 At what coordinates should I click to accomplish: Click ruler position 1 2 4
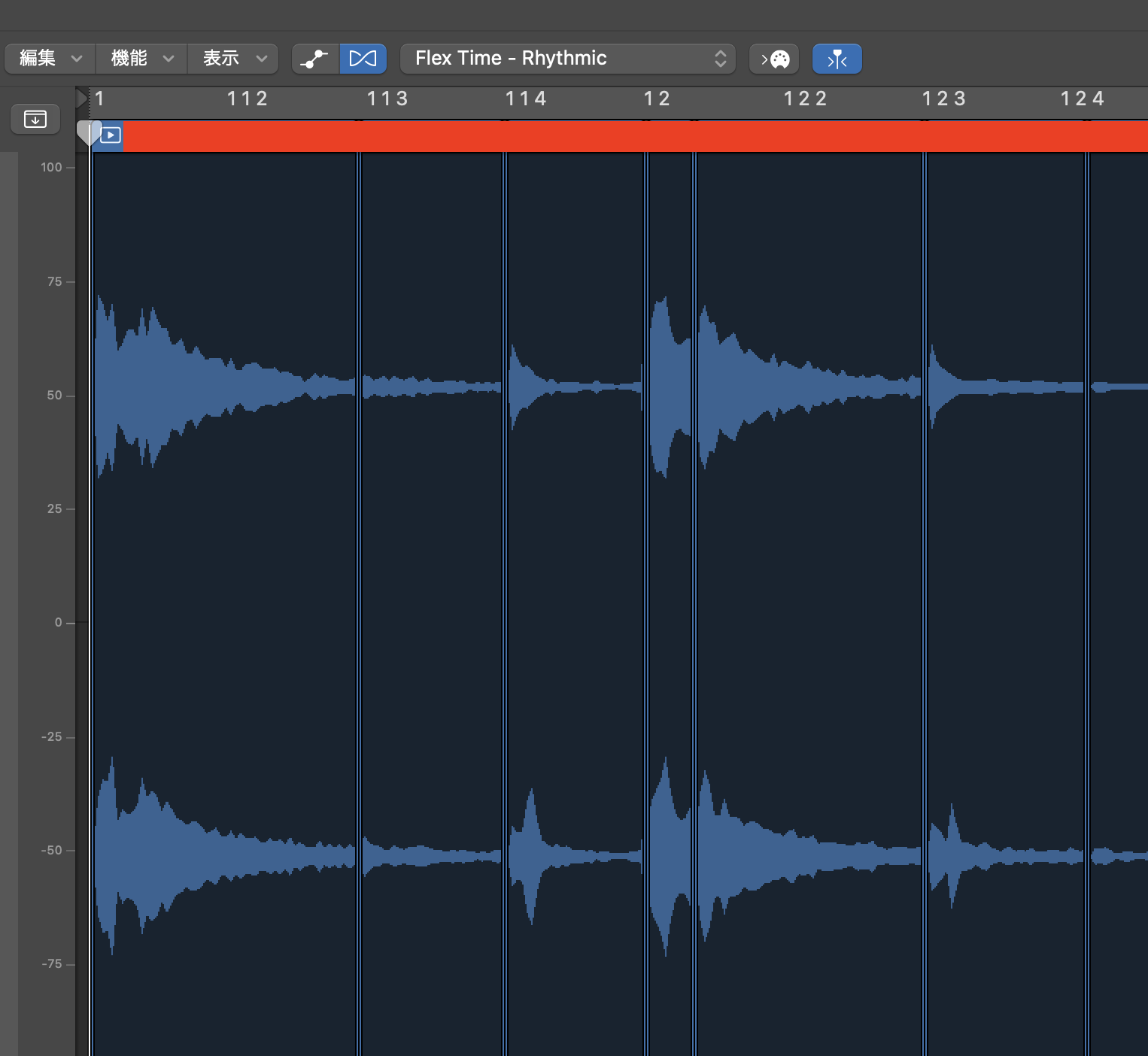click(1082, 99)
